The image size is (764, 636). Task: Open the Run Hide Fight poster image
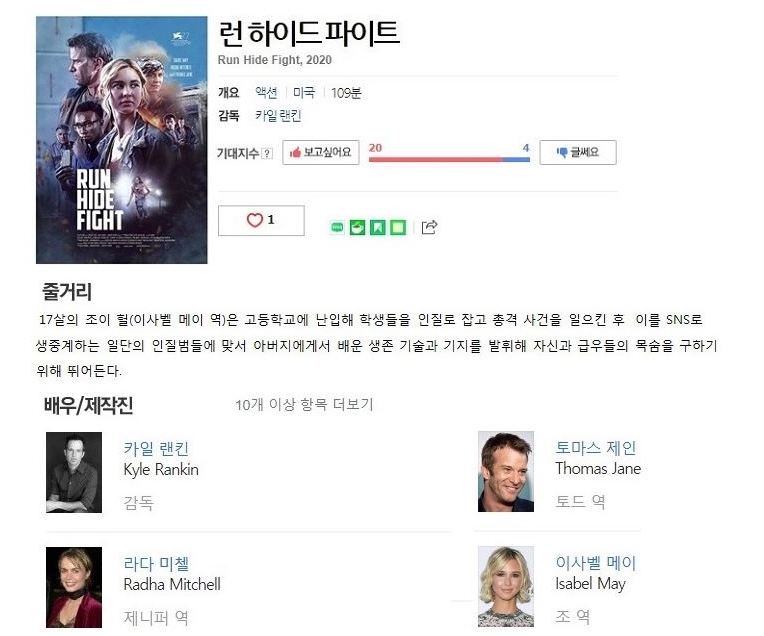pos(122,140)
